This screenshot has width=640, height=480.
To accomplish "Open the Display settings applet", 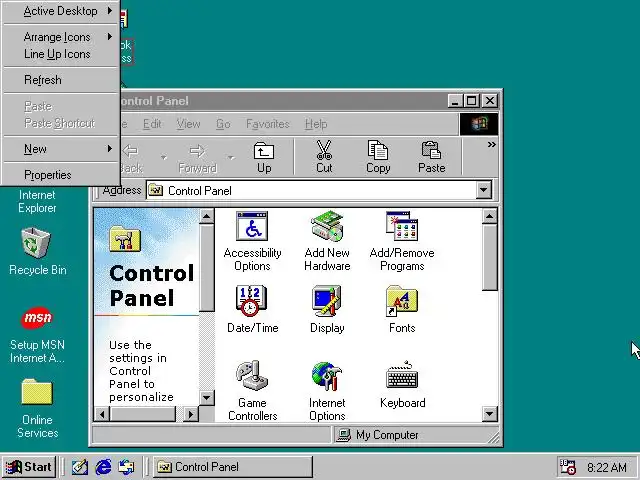I will tap(327, 309).
